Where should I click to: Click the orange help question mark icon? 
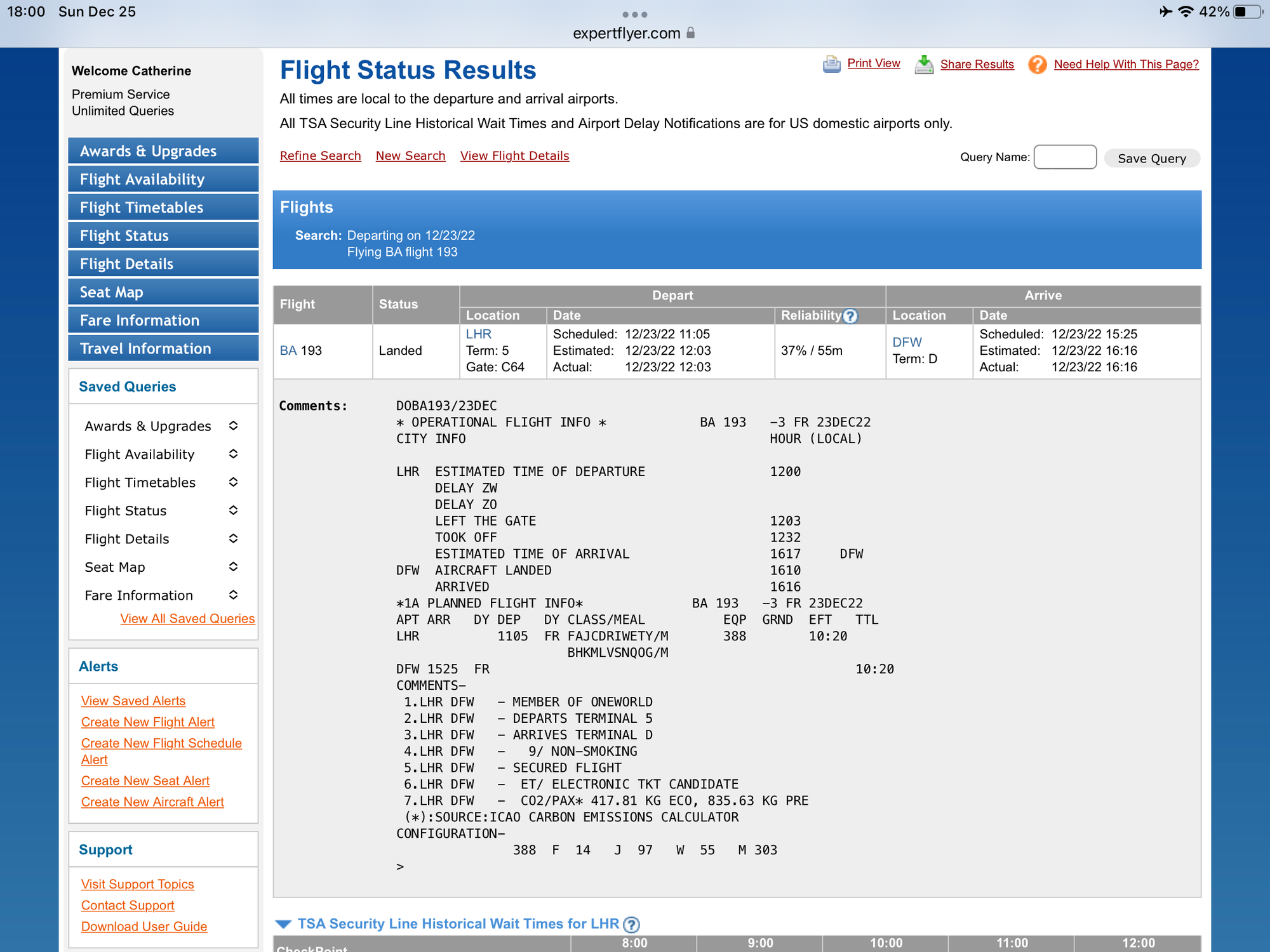tap(1037, 64)
